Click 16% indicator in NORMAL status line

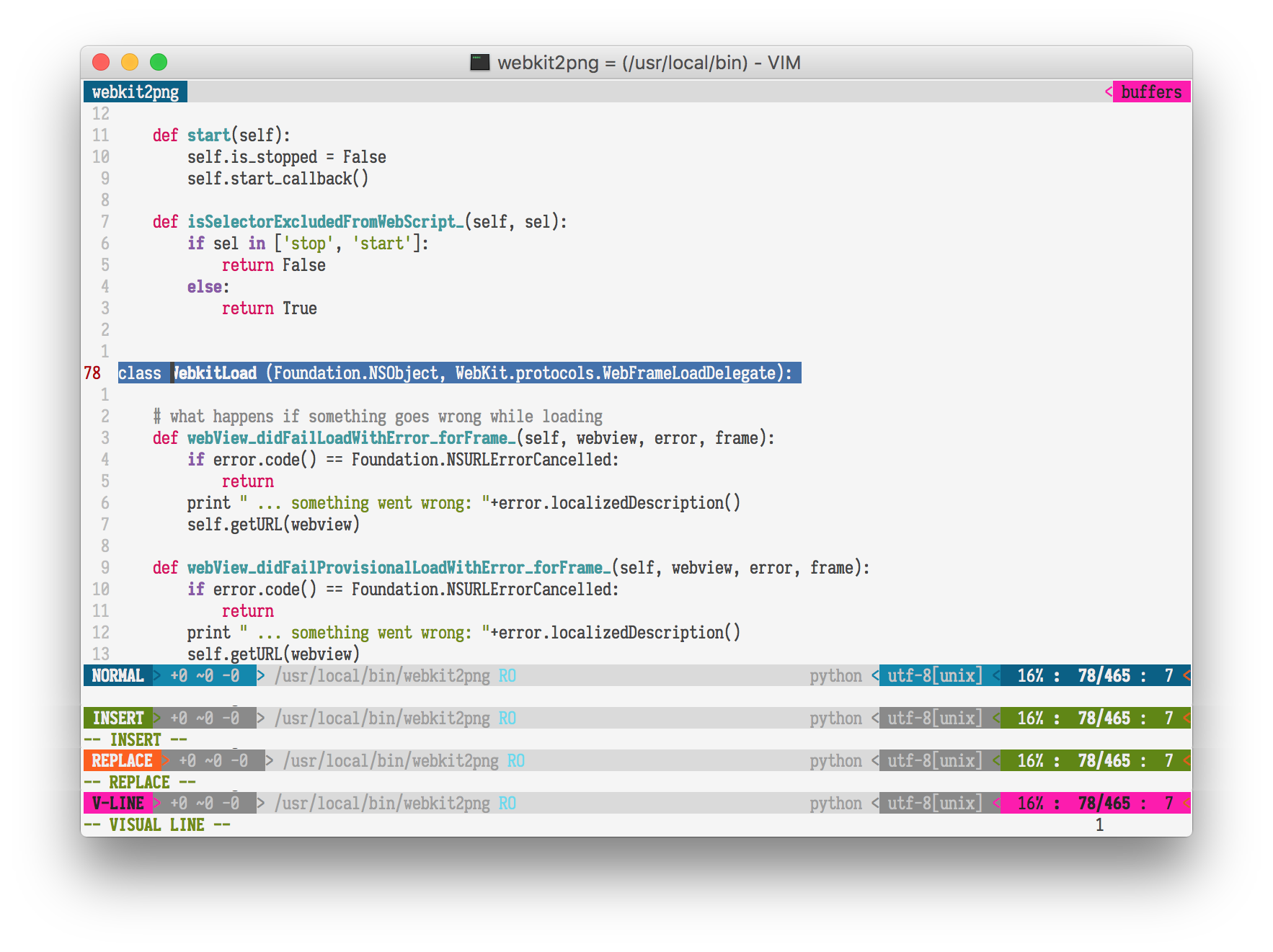(x=1030, y=675)
